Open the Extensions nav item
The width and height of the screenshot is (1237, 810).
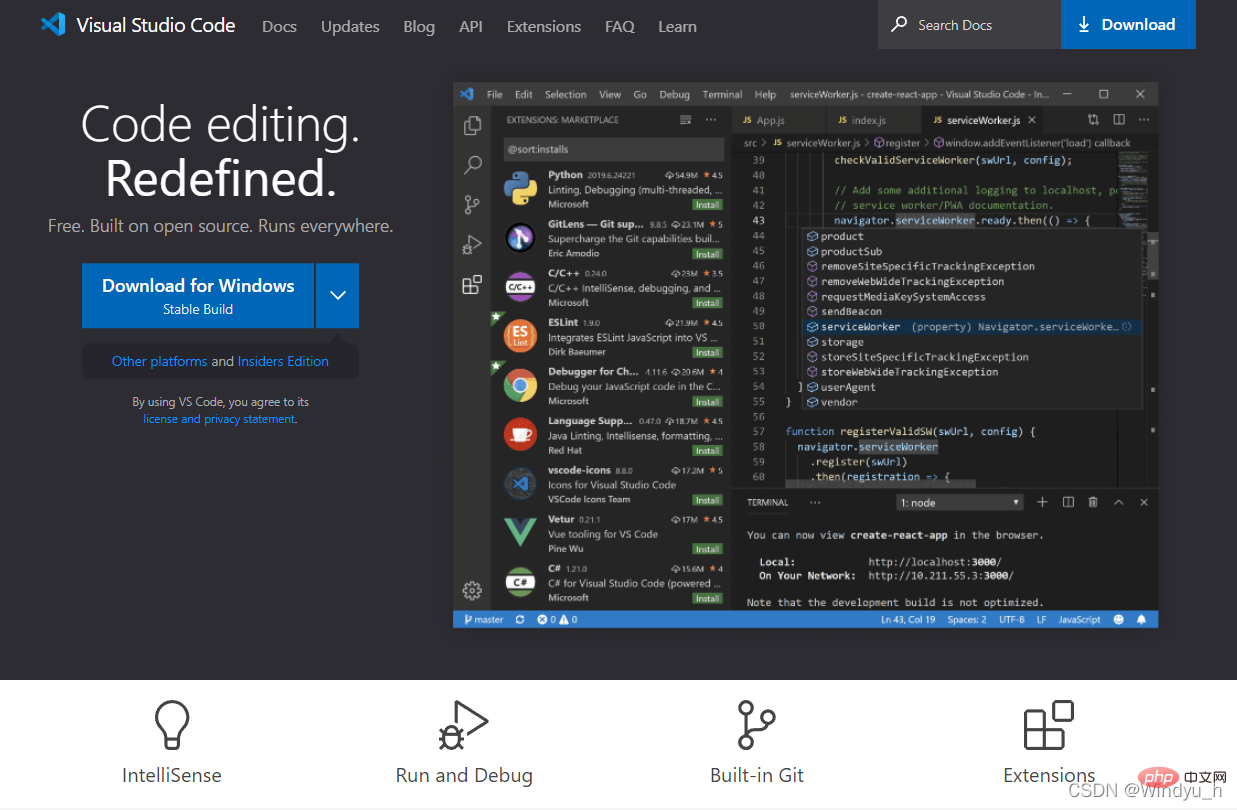point(544,27)
